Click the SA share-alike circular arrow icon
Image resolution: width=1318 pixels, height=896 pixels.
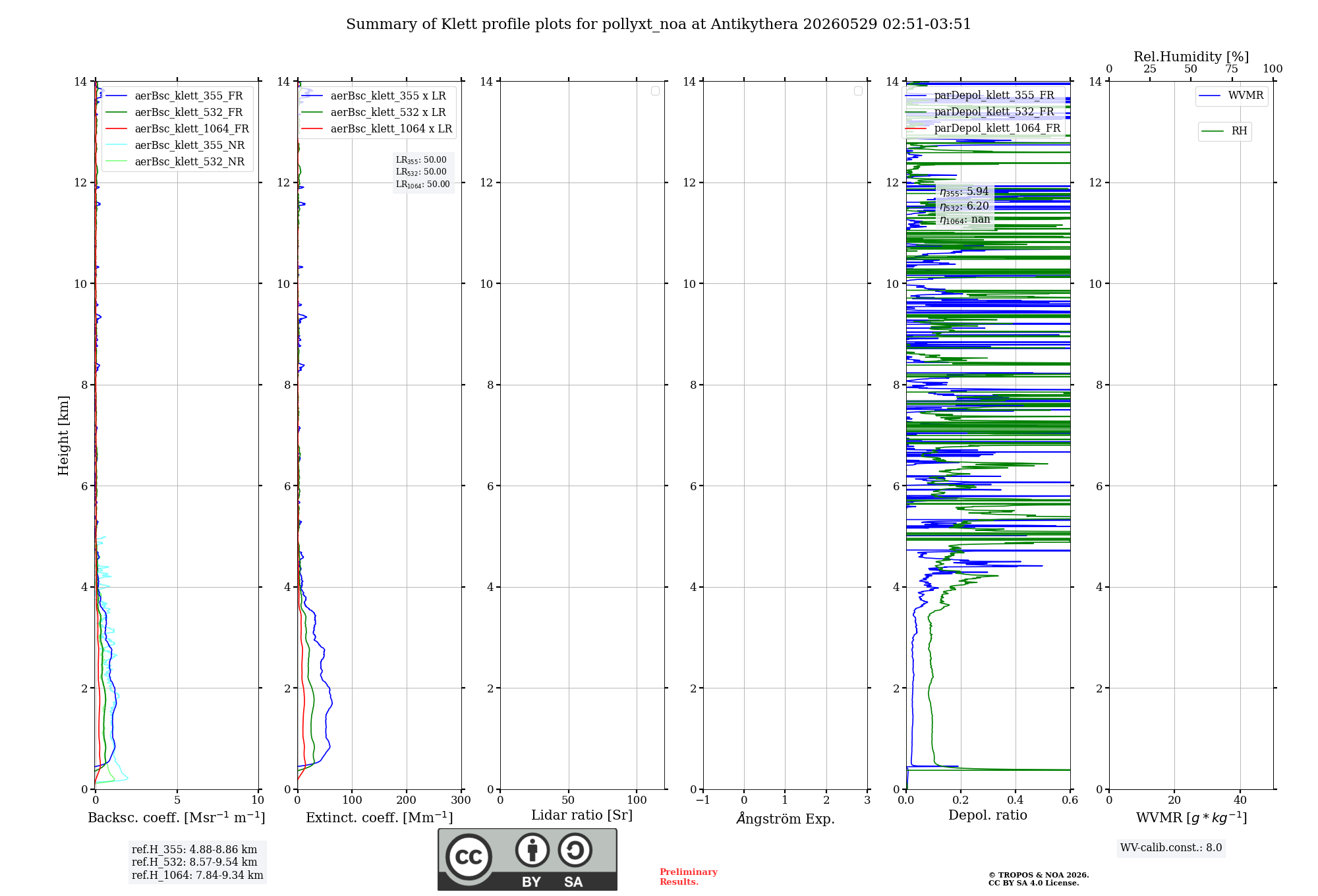coord(575,850)
